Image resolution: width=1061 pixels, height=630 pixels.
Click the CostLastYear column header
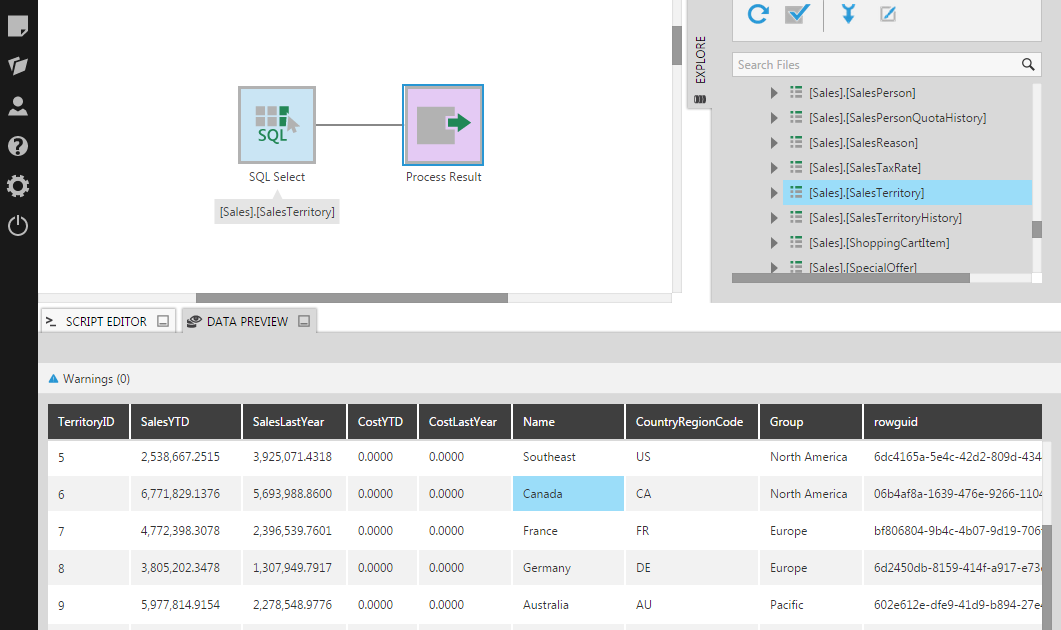465,422
